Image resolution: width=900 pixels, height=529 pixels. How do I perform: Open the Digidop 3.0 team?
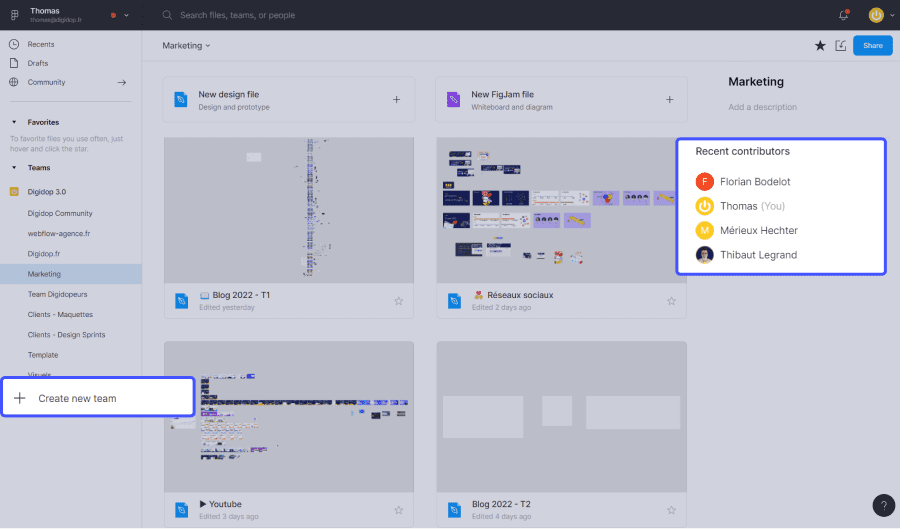[x=47, y=192]
